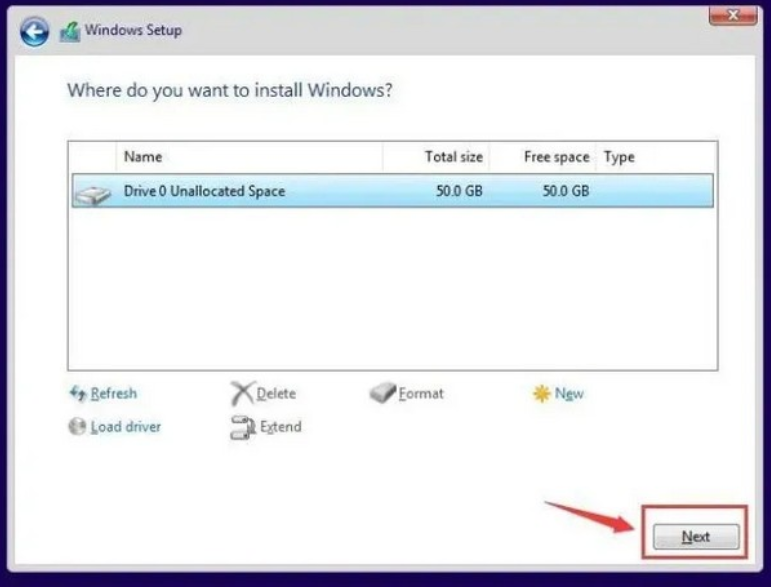Viewport: 771px width, 587px height.
Task: Click the New starburst icon
Action: click(x=541, y=393)
